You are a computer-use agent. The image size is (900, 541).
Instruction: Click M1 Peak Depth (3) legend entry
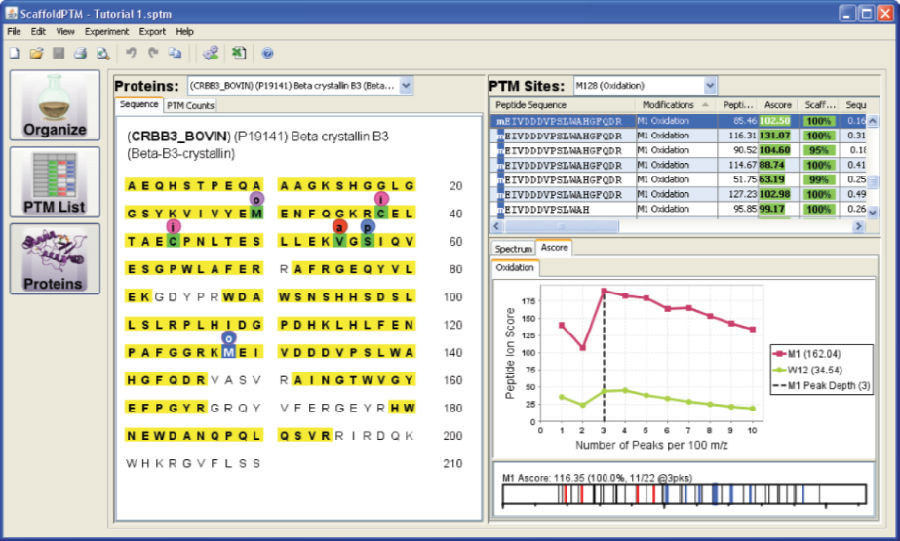tap(821, 386)
